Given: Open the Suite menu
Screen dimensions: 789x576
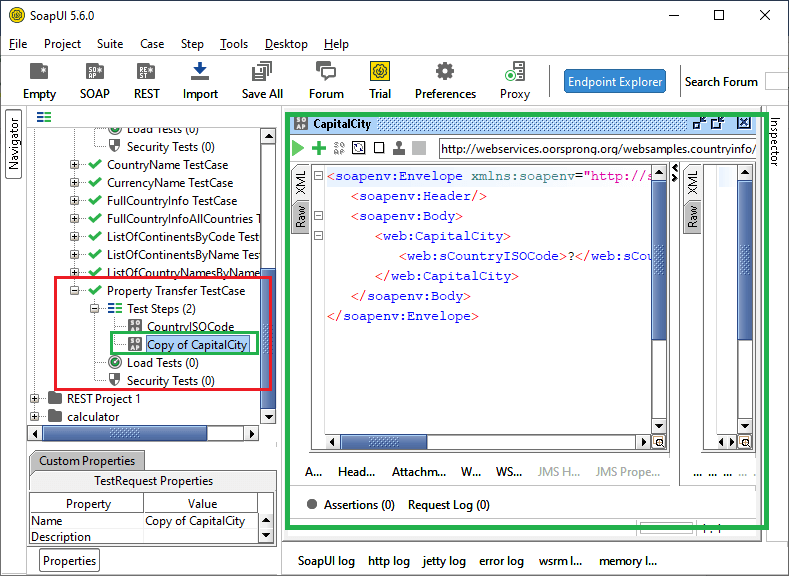Looking at the screenshot, I should tap(110, 44).
